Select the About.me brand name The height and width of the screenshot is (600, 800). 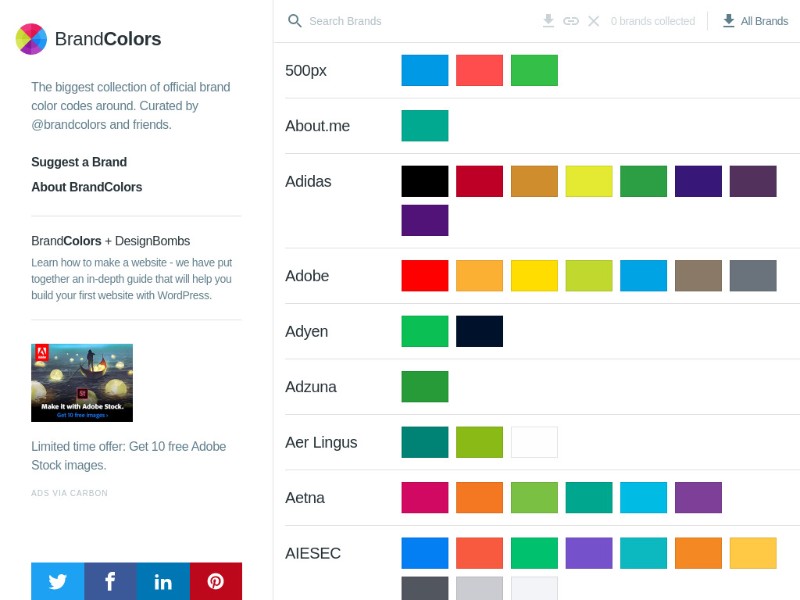point(317,126)
